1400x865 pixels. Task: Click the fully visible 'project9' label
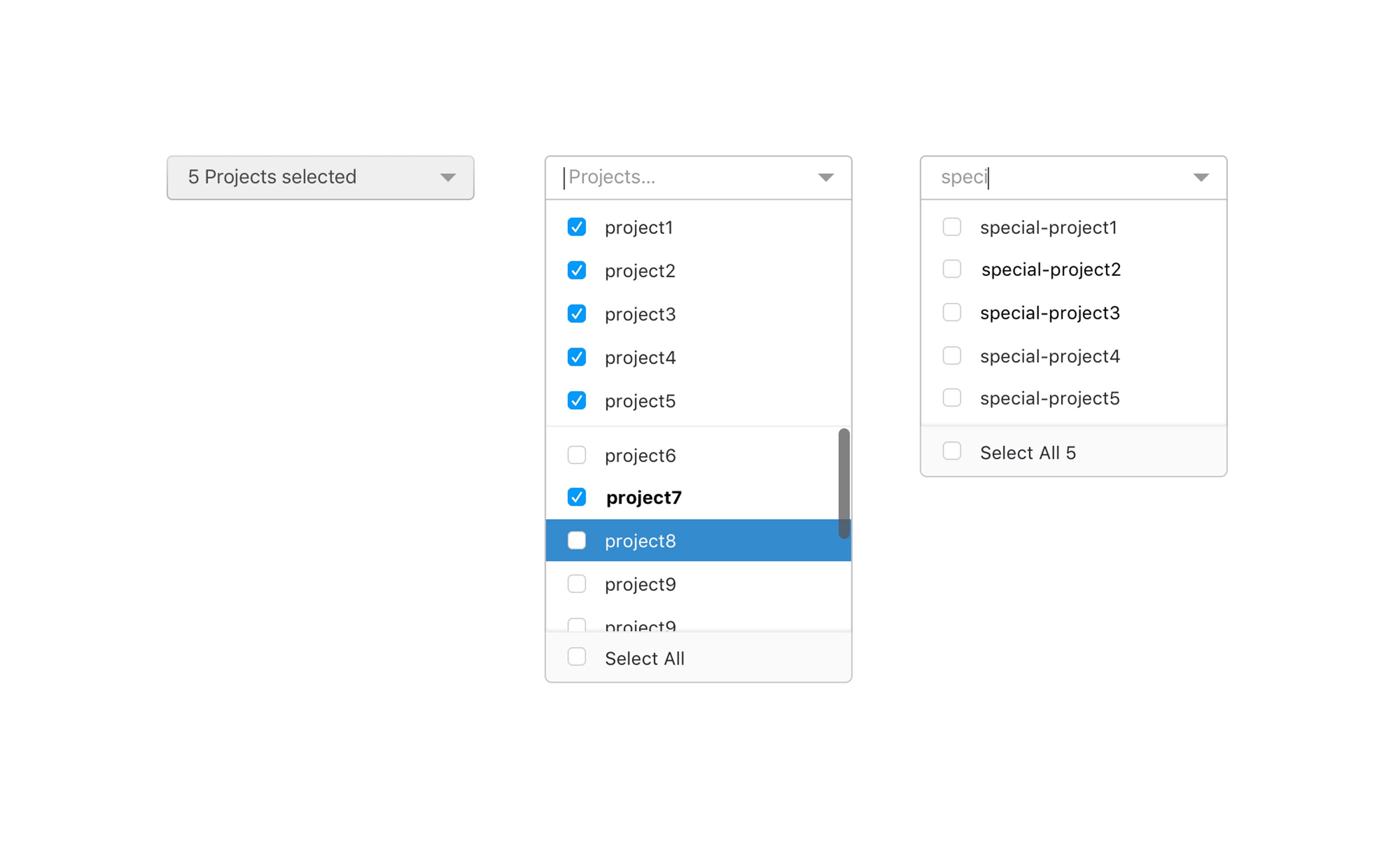[640, 585]
